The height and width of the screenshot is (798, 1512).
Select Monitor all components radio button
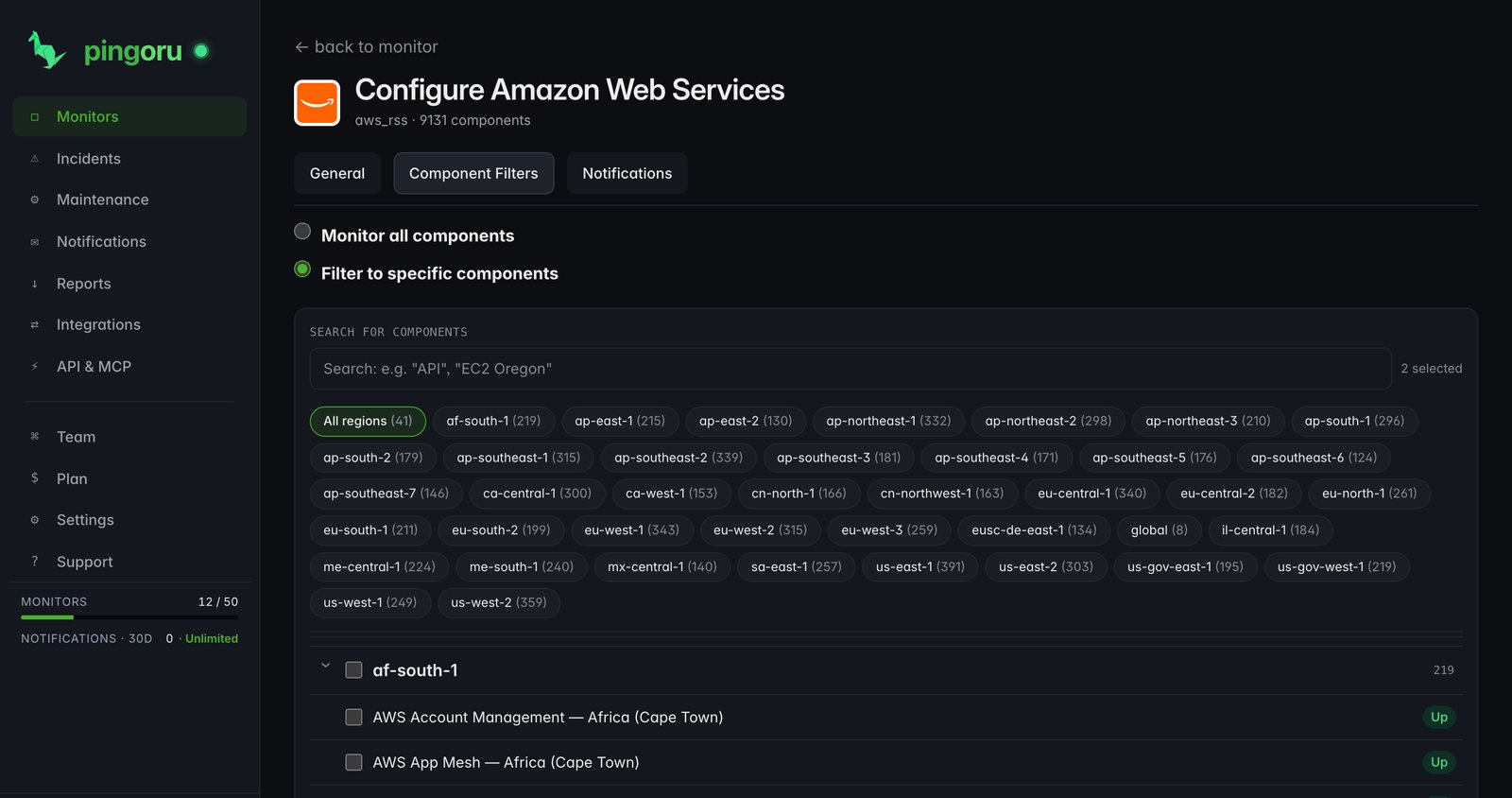302,232
